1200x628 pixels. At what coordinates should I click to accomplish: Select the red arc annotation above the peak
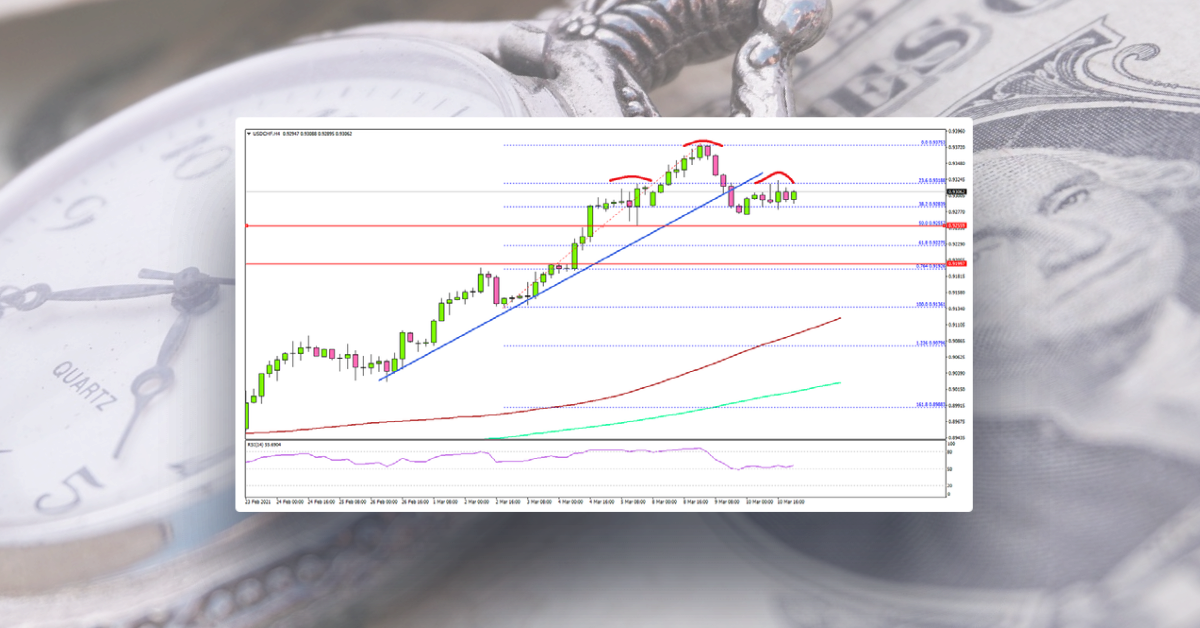[x=700, y=143]
